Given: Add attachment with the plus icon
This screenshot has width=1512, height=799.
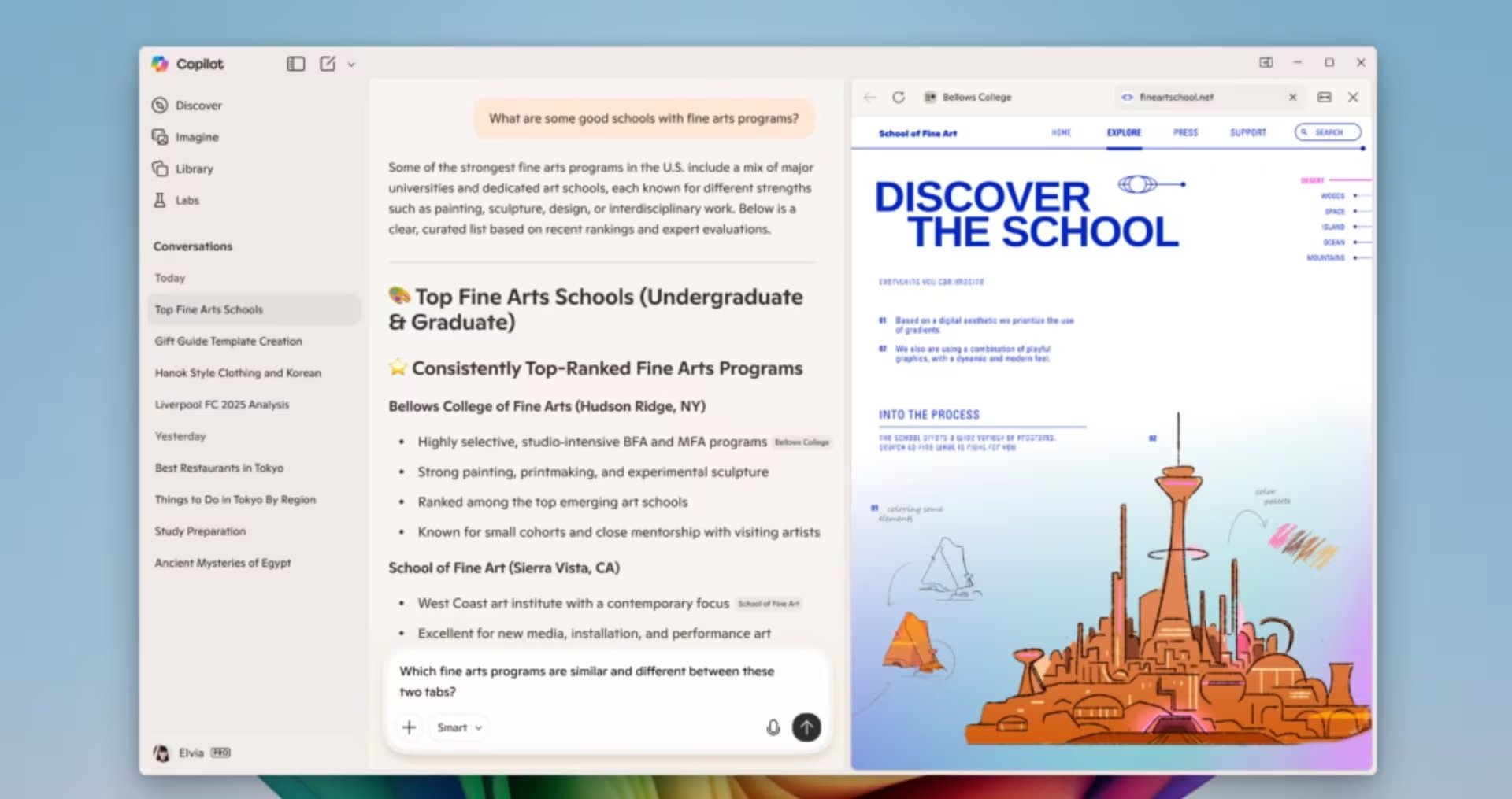Looking at the screenshot, I should tap(409, 727).
